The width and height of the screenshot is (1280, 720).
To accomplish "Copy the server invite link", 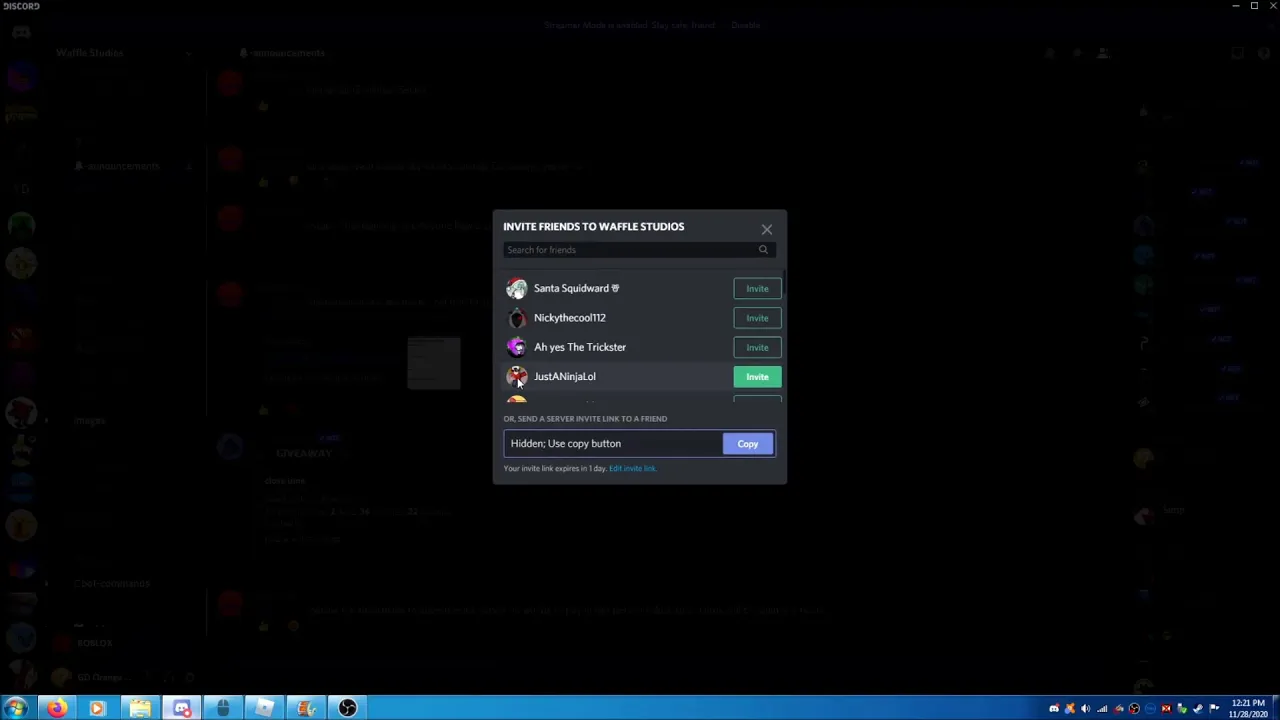I will pos(748,444).
